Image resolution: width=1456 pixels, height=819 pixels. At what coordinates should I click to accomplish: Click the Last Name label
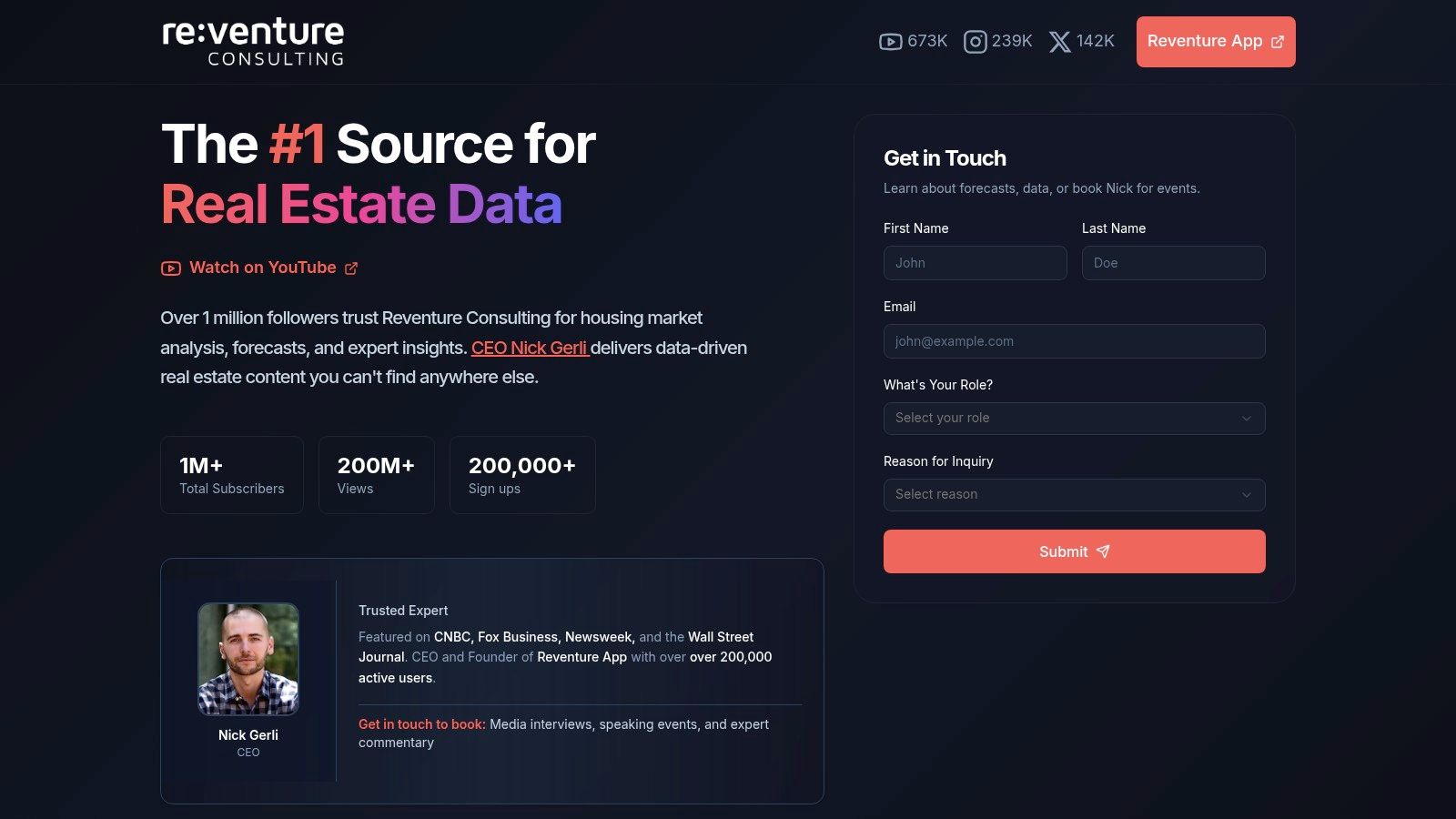click(x=1114, y=228)
